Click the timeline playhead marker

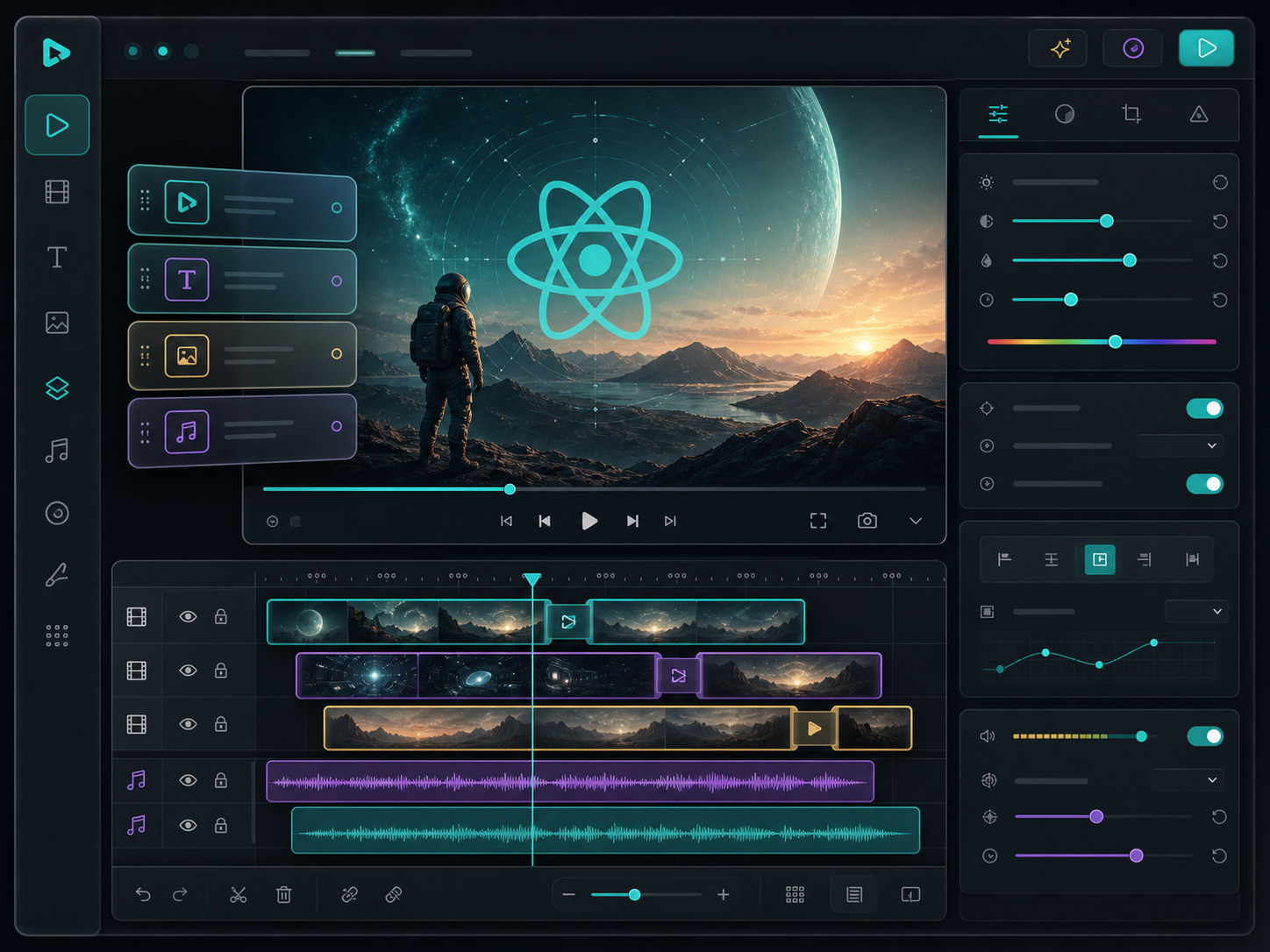coord(532,579)
